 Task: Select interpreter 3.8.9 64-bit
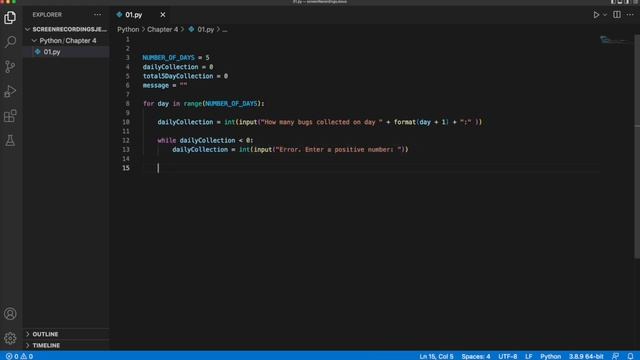(586, 356)
